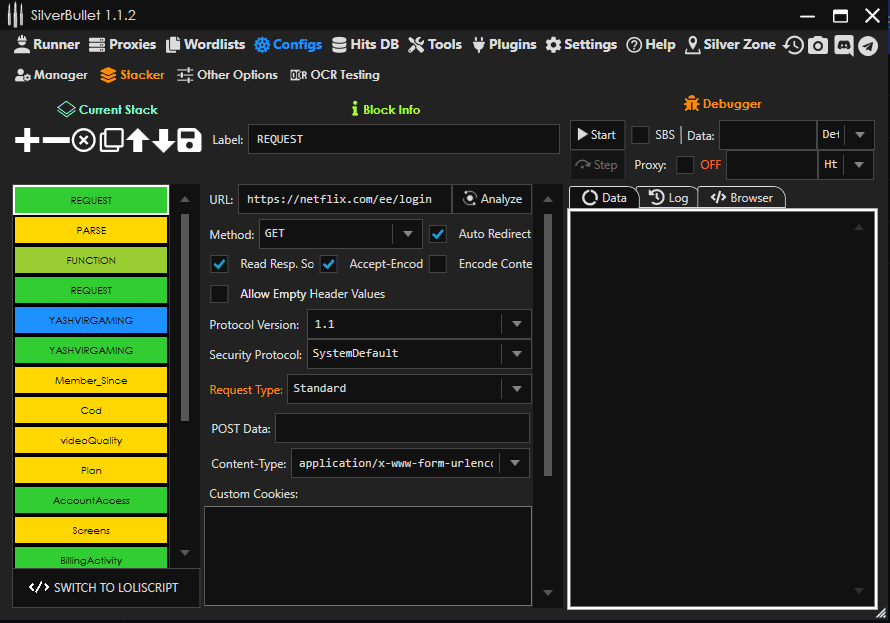Click the POST Data input field
890x623 pixels.
(x=402, y=428)
